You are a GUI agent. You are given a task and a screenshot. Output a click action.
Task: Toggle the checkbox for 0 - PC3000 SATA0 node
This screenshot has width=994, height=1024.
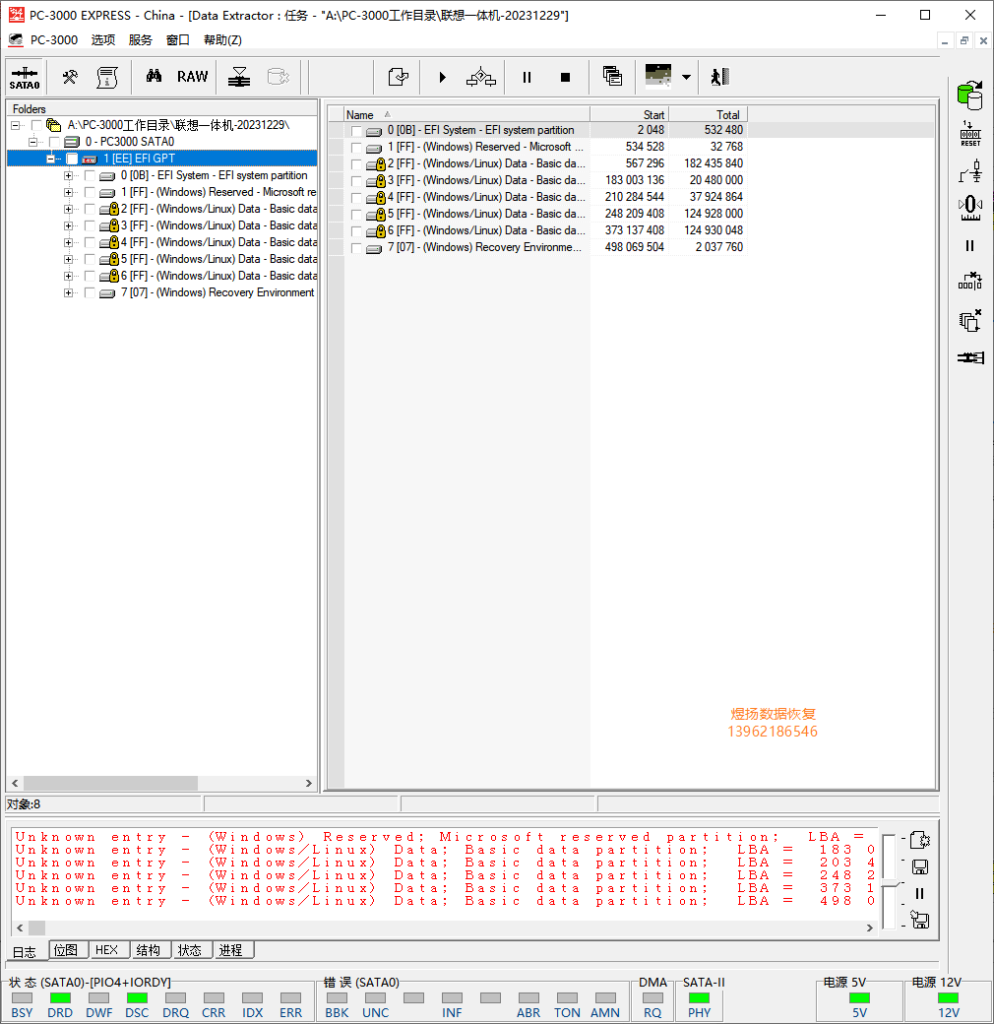[x=54, y=142]
